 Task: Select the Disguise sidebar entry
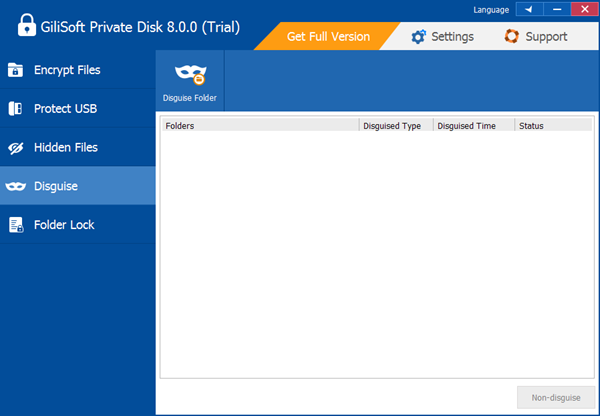(x=78, y=186)
